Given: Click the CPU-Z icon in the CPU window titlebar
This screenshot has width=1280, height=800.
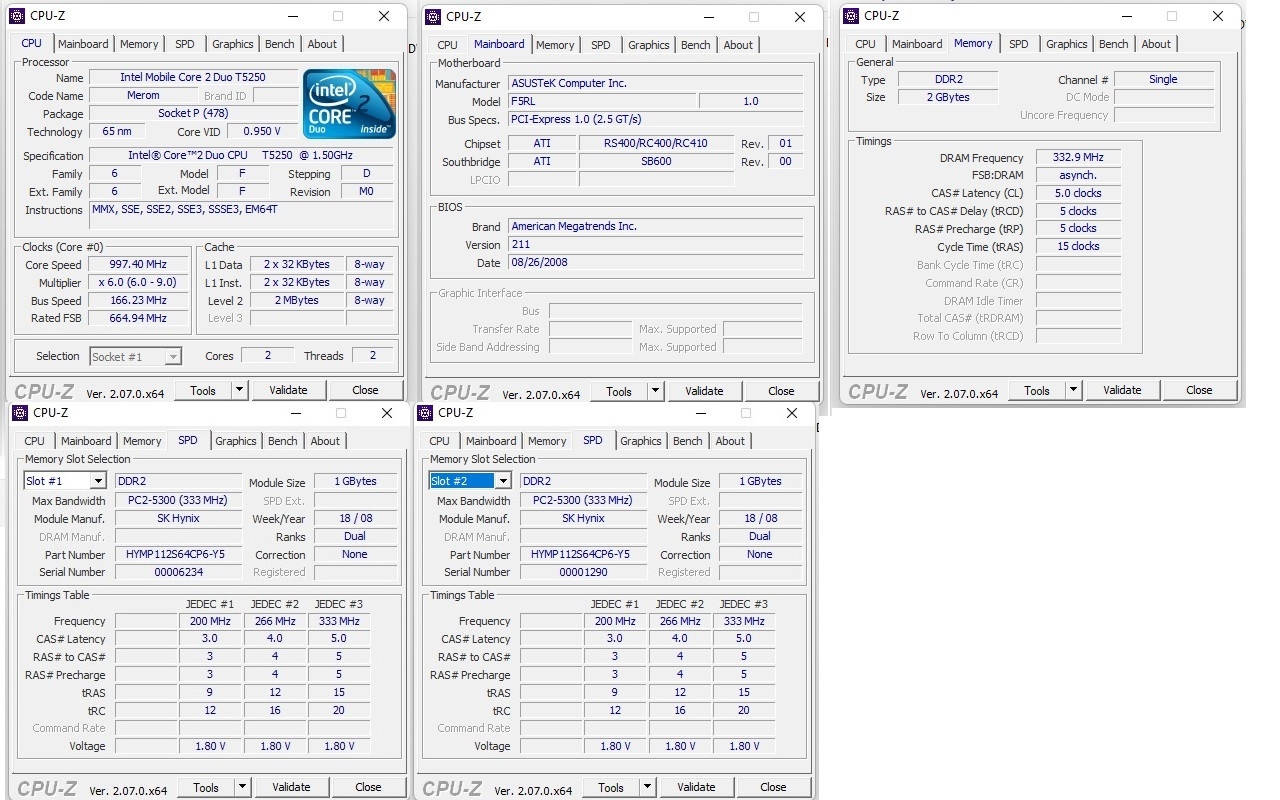Looking at the screenshot, I should click(17, 16).
